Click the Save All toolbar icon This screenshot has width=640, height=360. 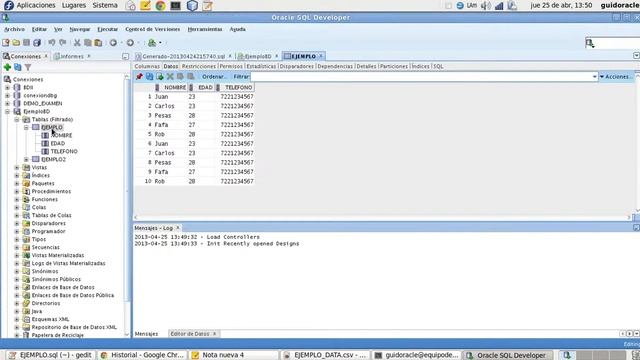(x=37, y=42)
